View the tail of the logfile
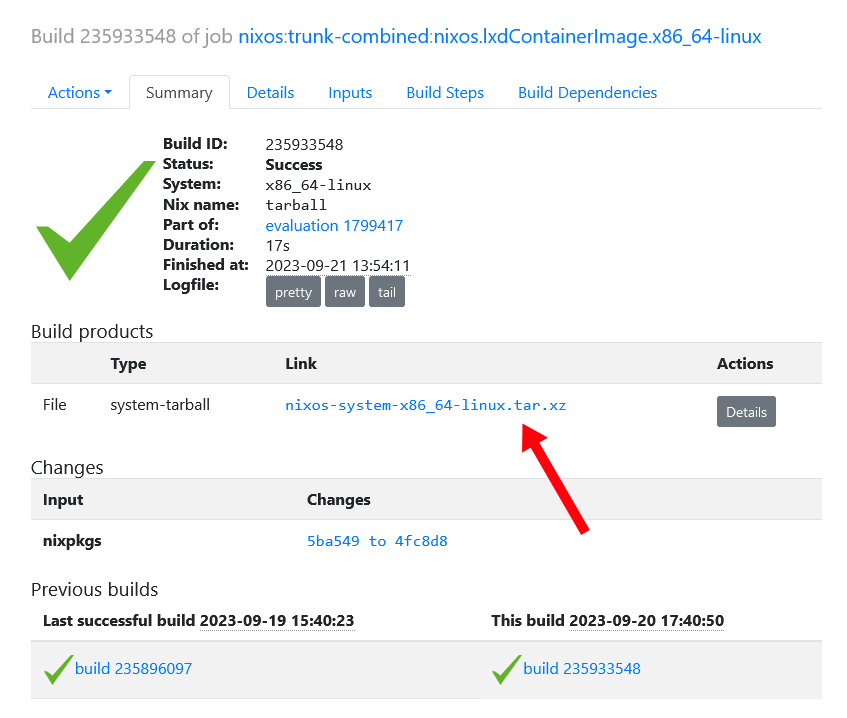847x718 pixels. point(387,292)
